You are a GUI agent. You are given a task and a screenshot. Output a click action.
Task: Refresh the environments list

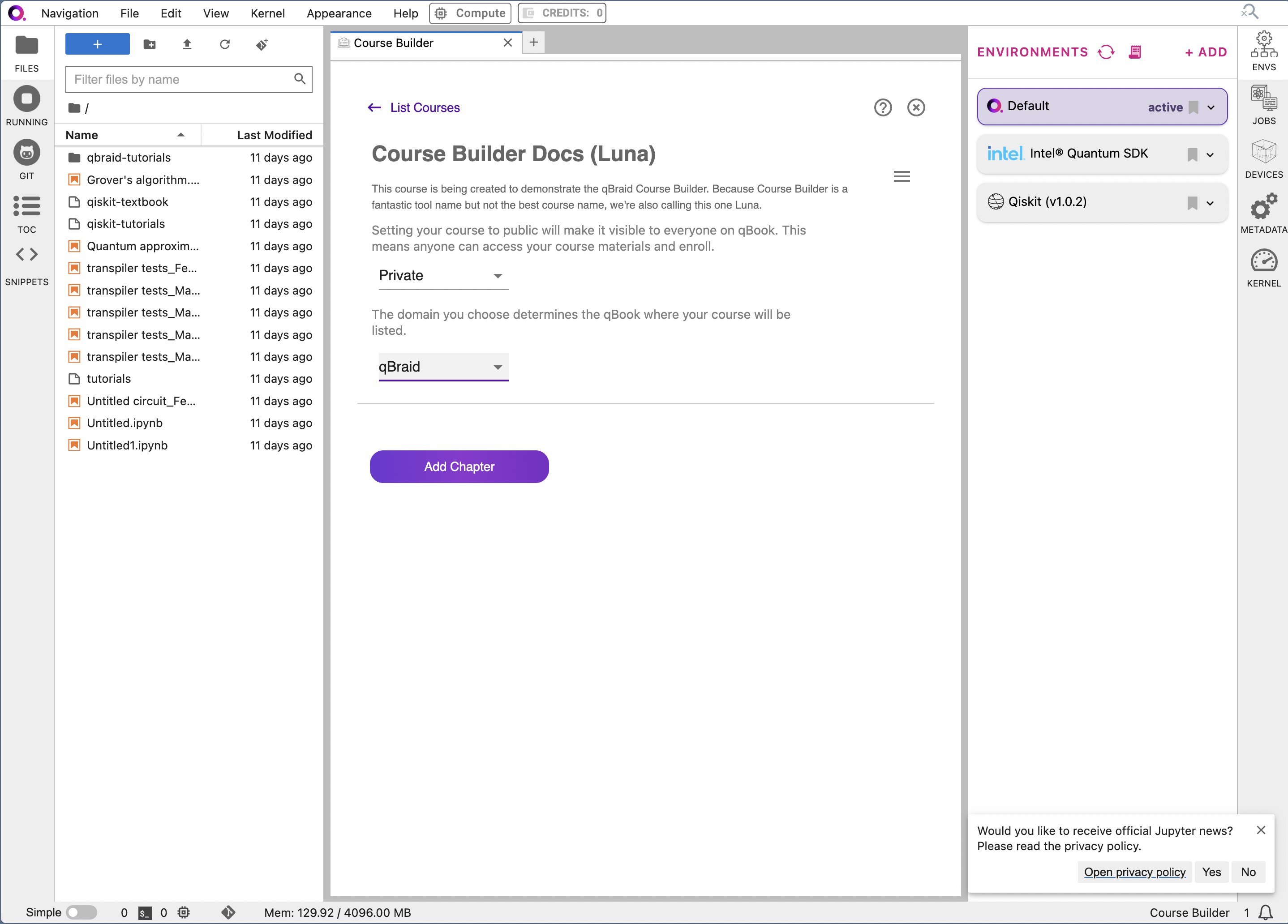pyautogui.click(x=1106, y=52)
